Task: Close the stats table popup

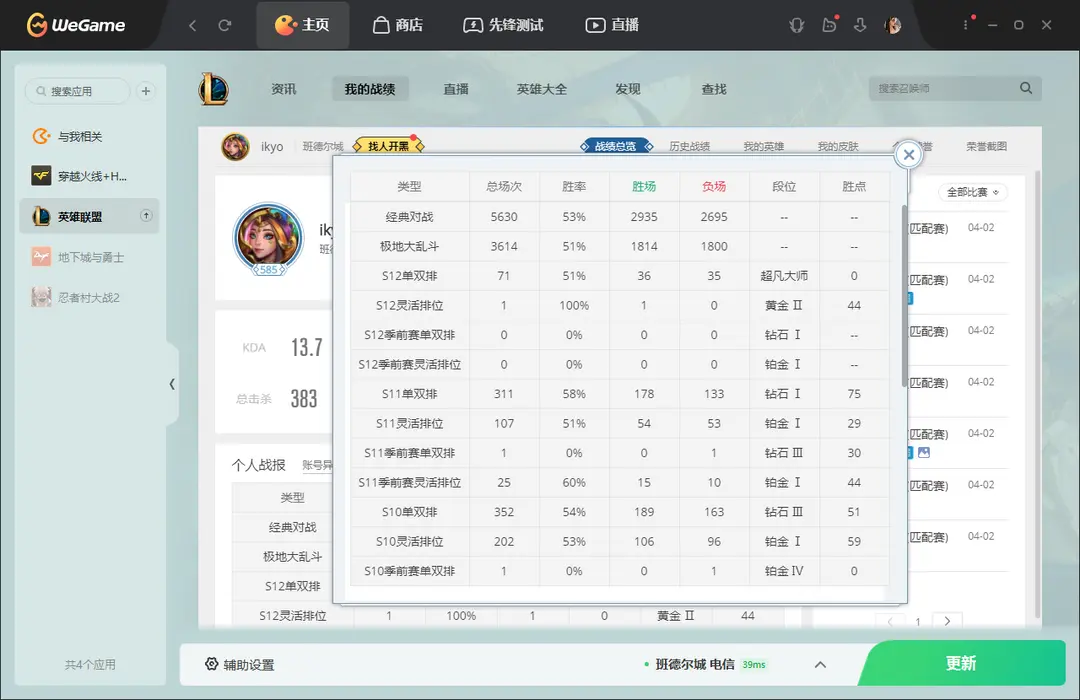Action: [909, 154]
